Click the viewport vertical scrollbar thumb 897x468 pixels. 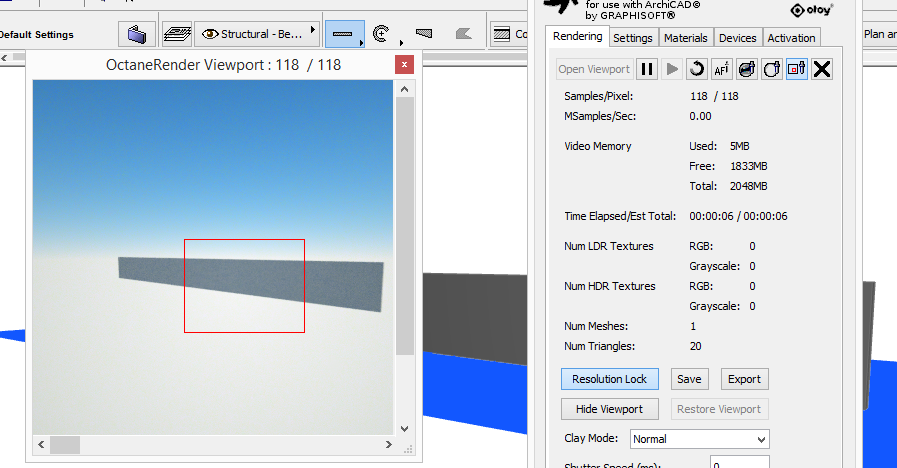[404, 226]
